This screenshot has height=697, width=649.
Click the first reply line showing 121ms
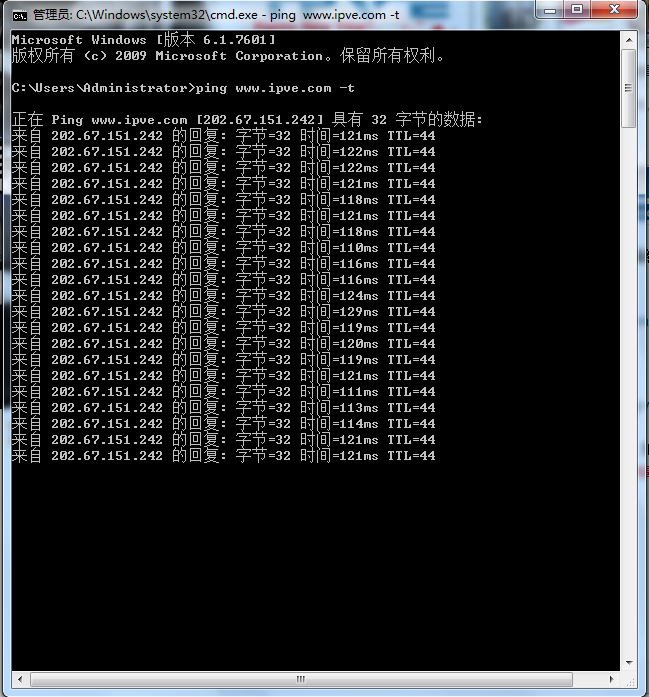224,136
